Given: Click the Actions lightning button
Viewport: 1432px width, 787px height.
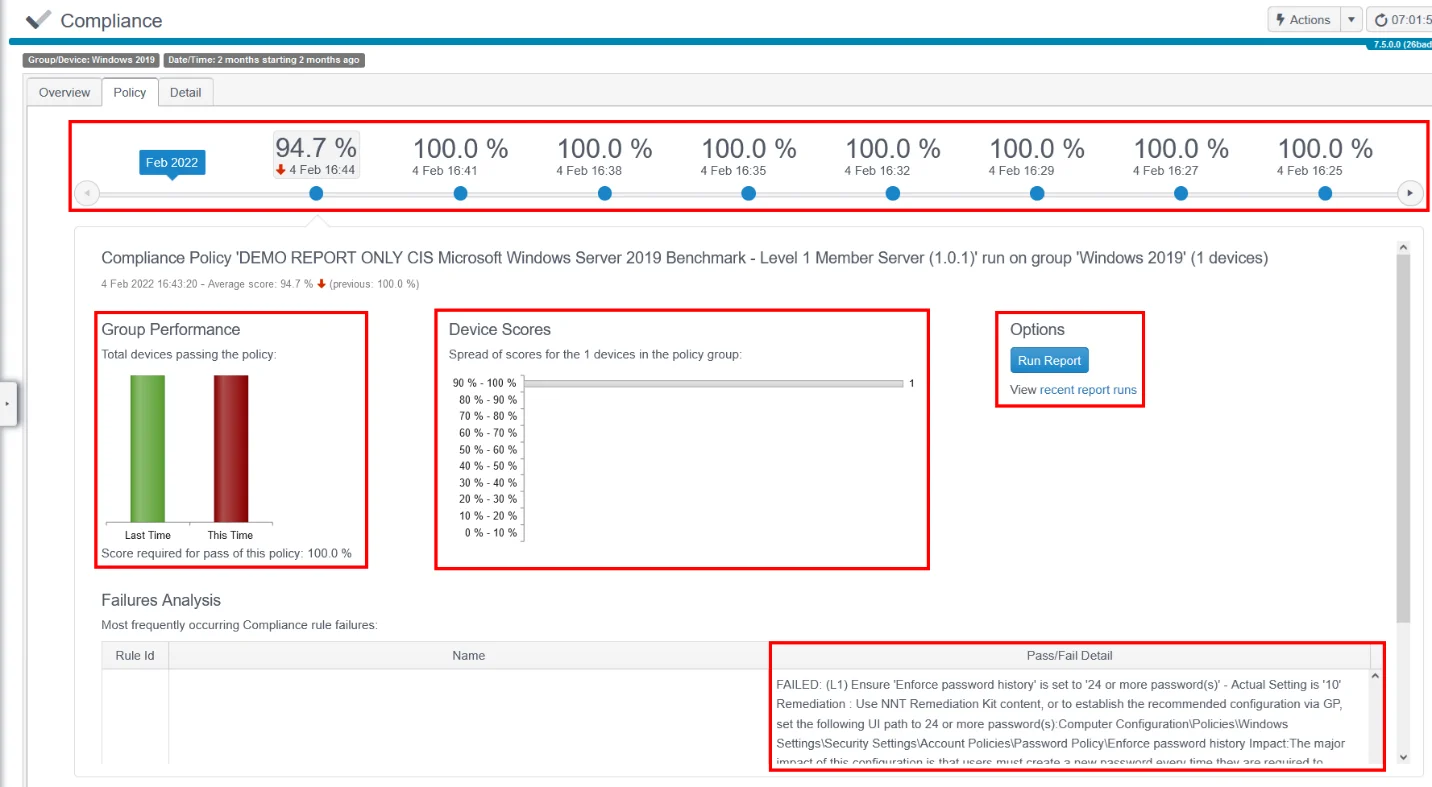Looking at the screenshot, I should (1303, 20).
